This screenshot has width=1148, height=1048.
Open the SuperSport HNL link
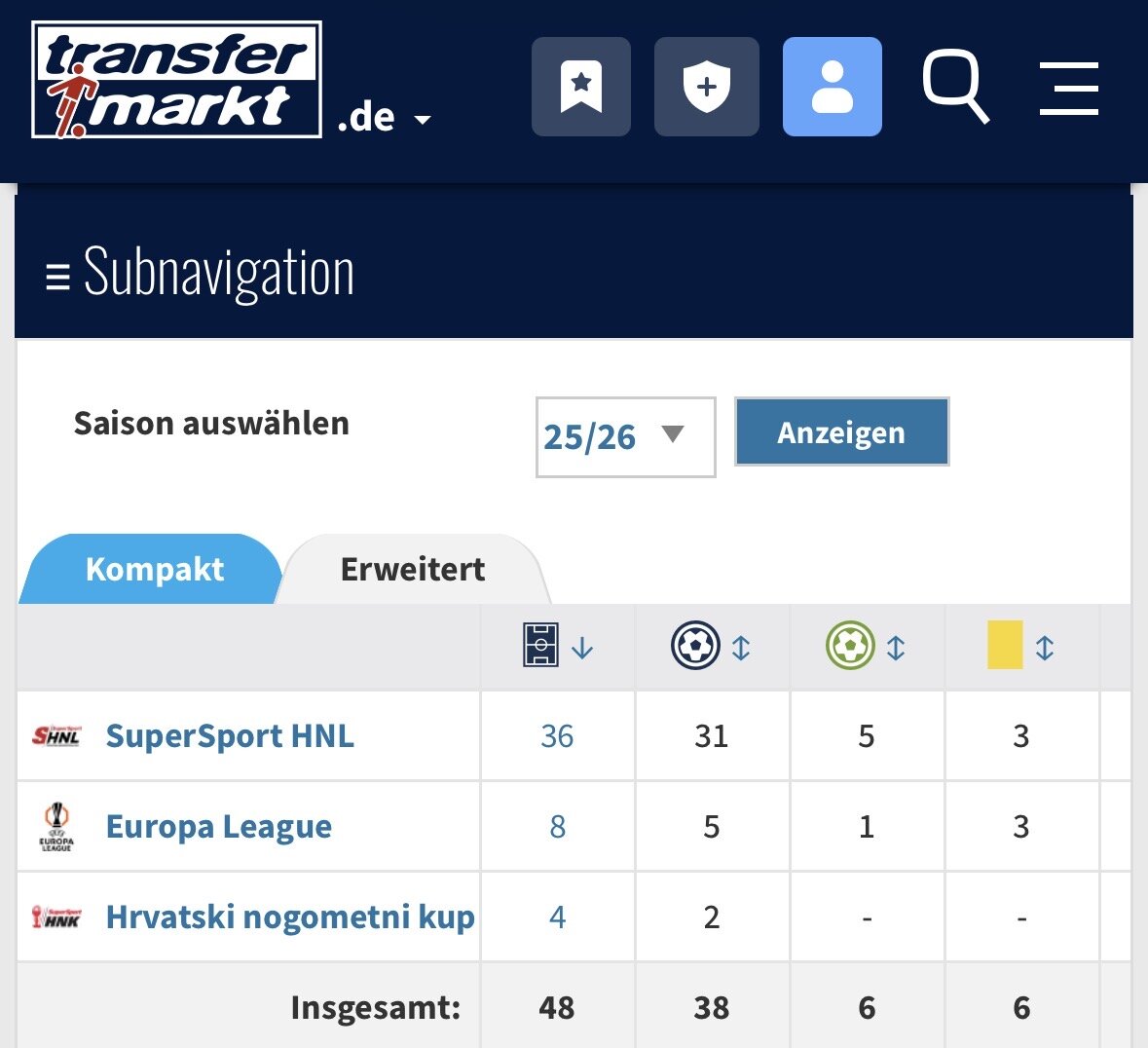[x=230, y=736]
